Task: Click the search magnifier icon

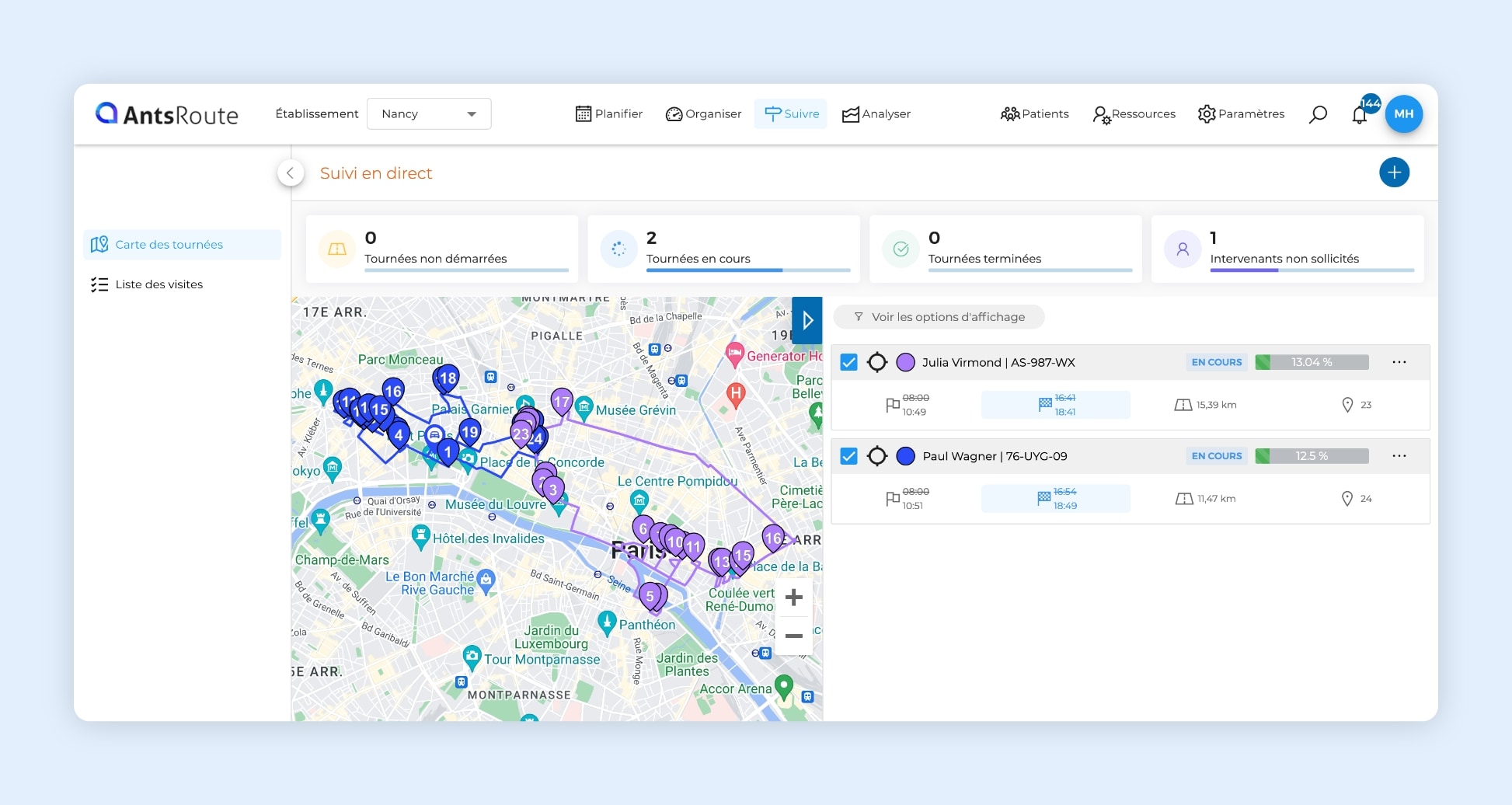Action: tap(1319, 113)
